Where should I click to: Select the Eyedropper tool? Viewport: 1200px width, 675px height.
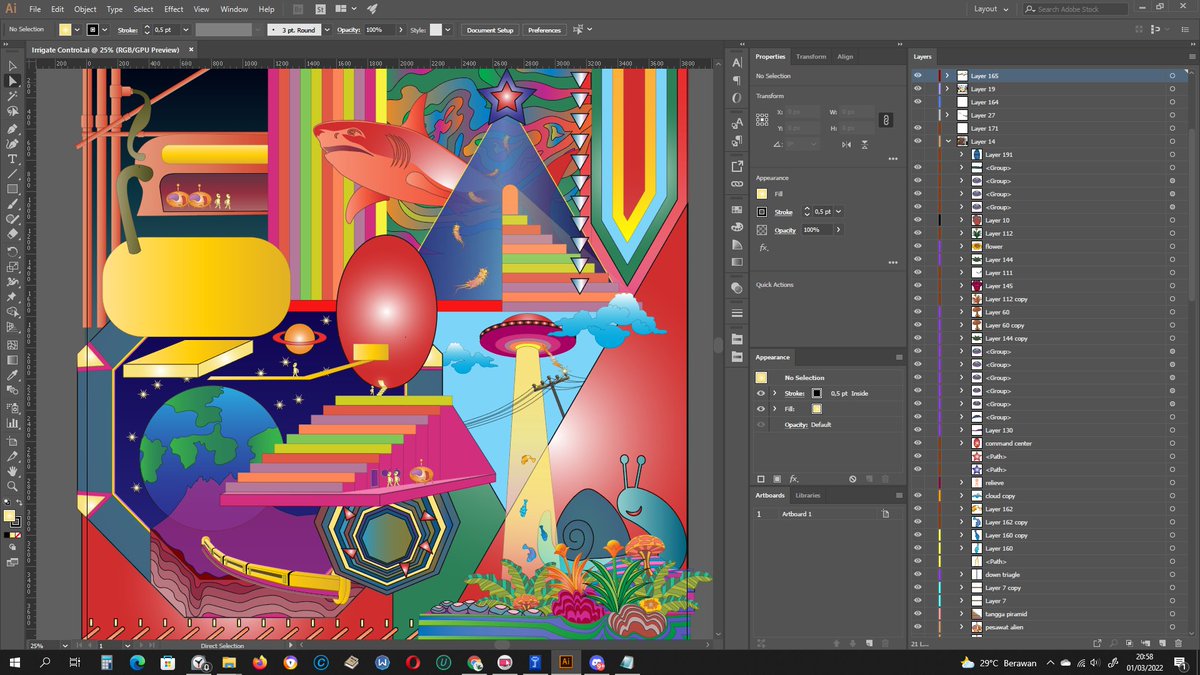click(13, 376)
